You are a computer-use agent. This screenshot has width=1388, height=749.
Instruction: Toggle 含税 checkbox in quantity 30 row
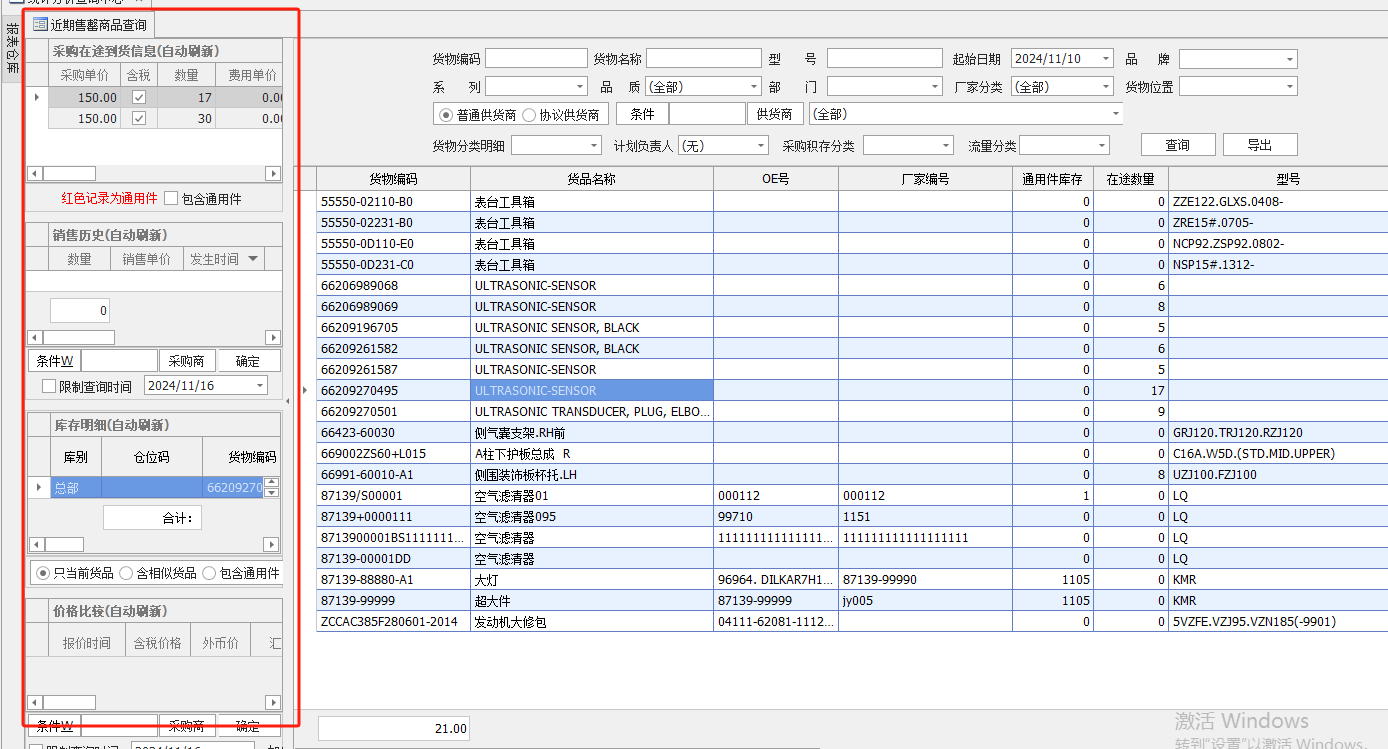pos(139,118)
